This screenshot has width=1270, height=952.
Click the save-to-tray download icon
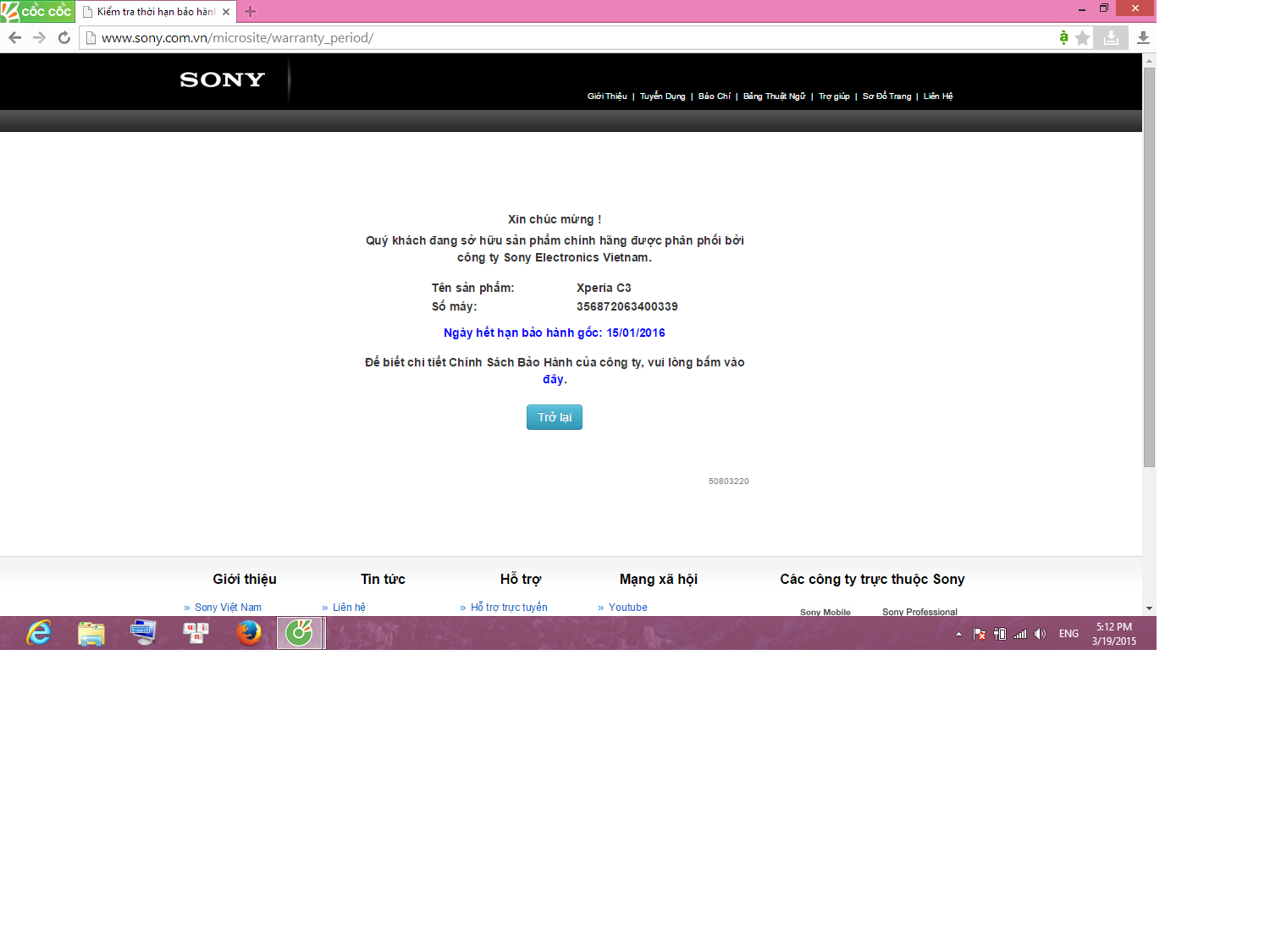pyautogui.click(x=1111, y=37)
